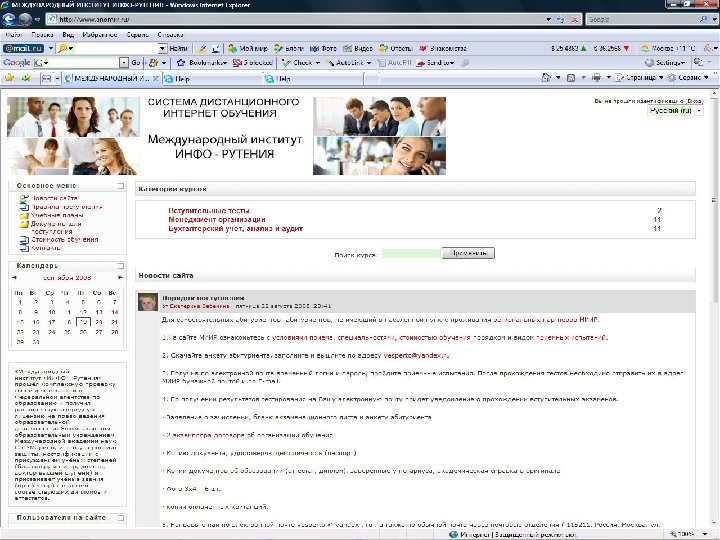Open the Google toolbar Bookmarks star
The image size is (720, 540).
click(x=202, y=62)
